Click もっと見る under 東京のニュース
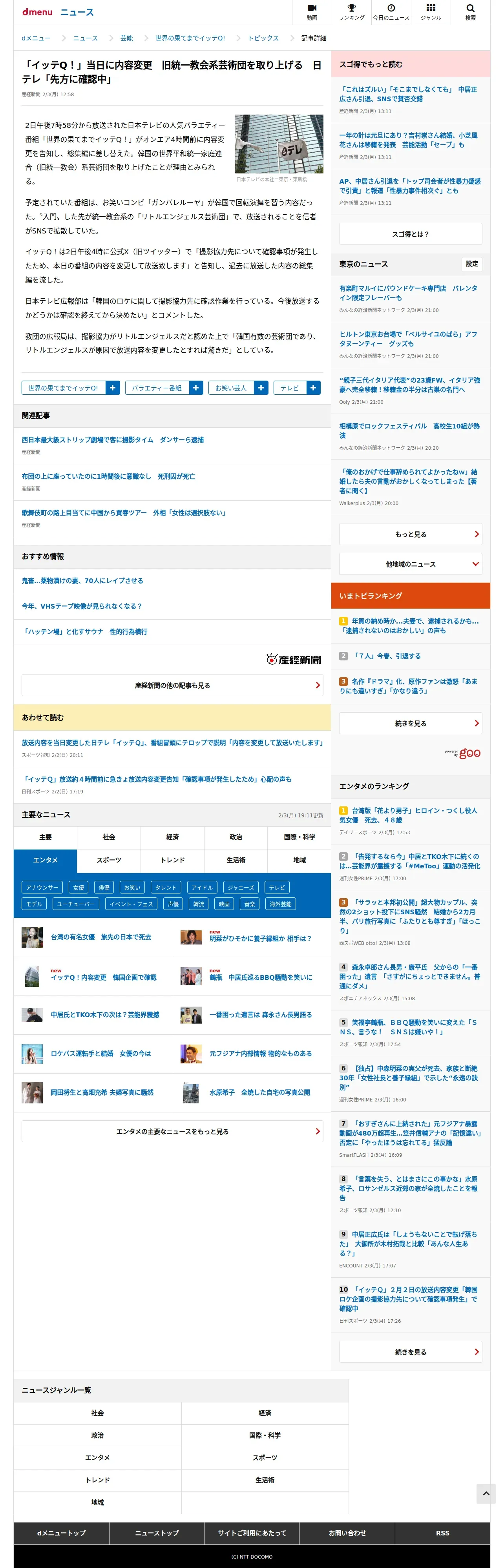Viewport: 504px width, 1568px height. point(411,534)
